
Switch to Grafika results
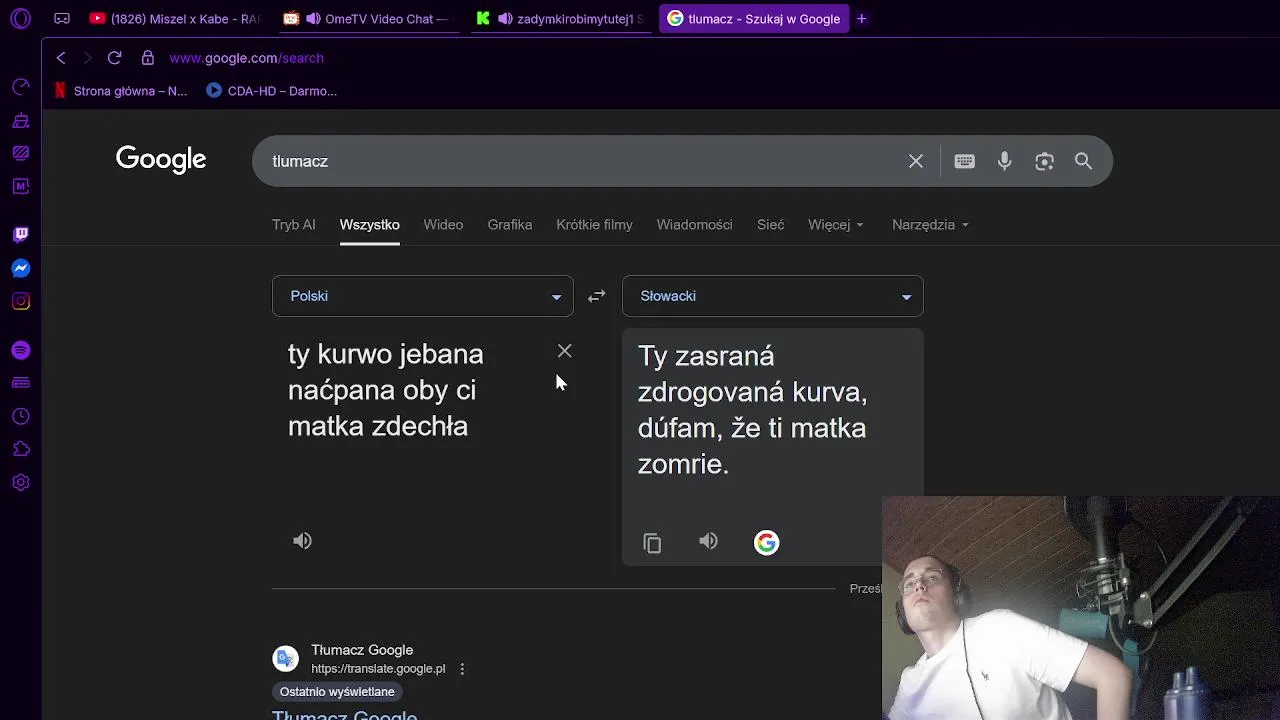pos(510,225)
